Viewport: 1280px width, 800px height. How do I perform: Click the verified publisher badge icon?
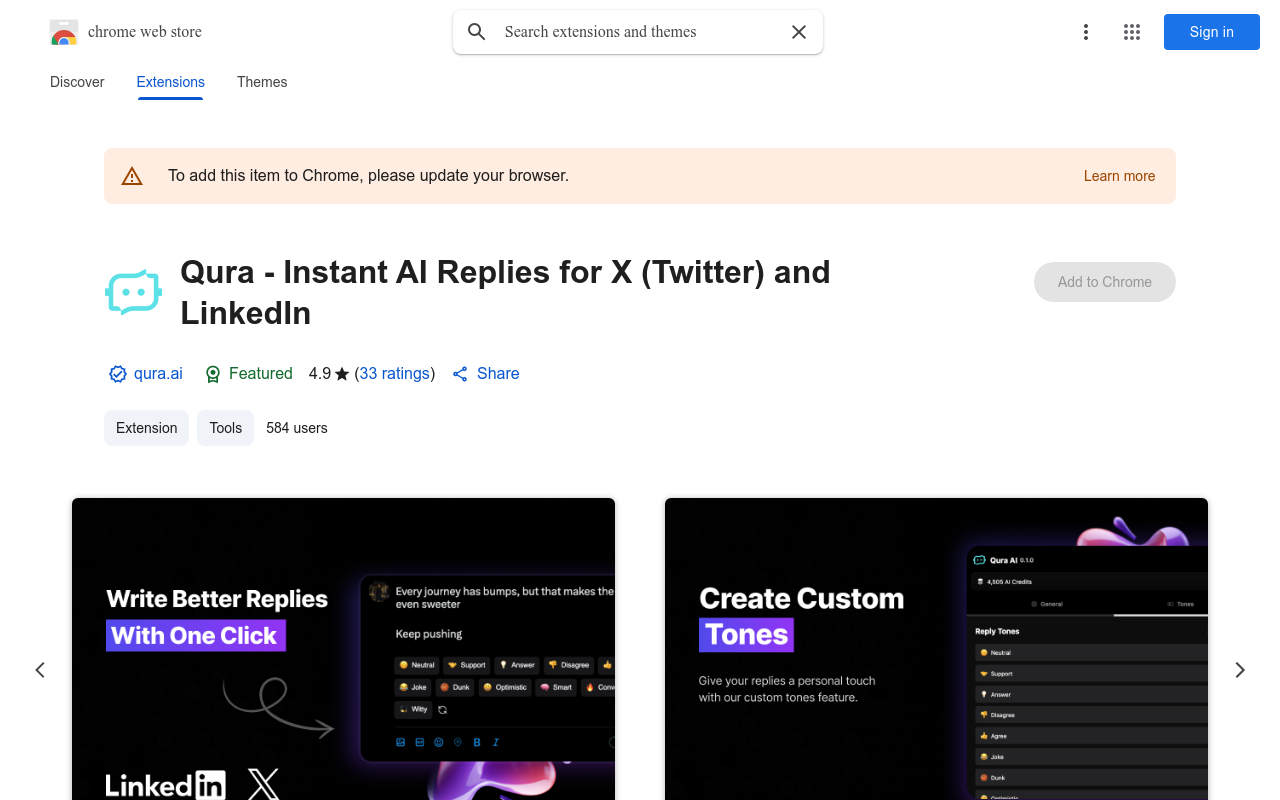pos(118,374)
